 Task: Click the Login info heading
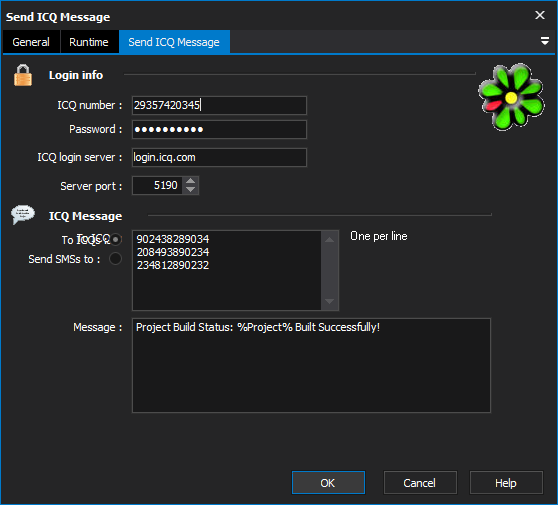coord(76,75)
